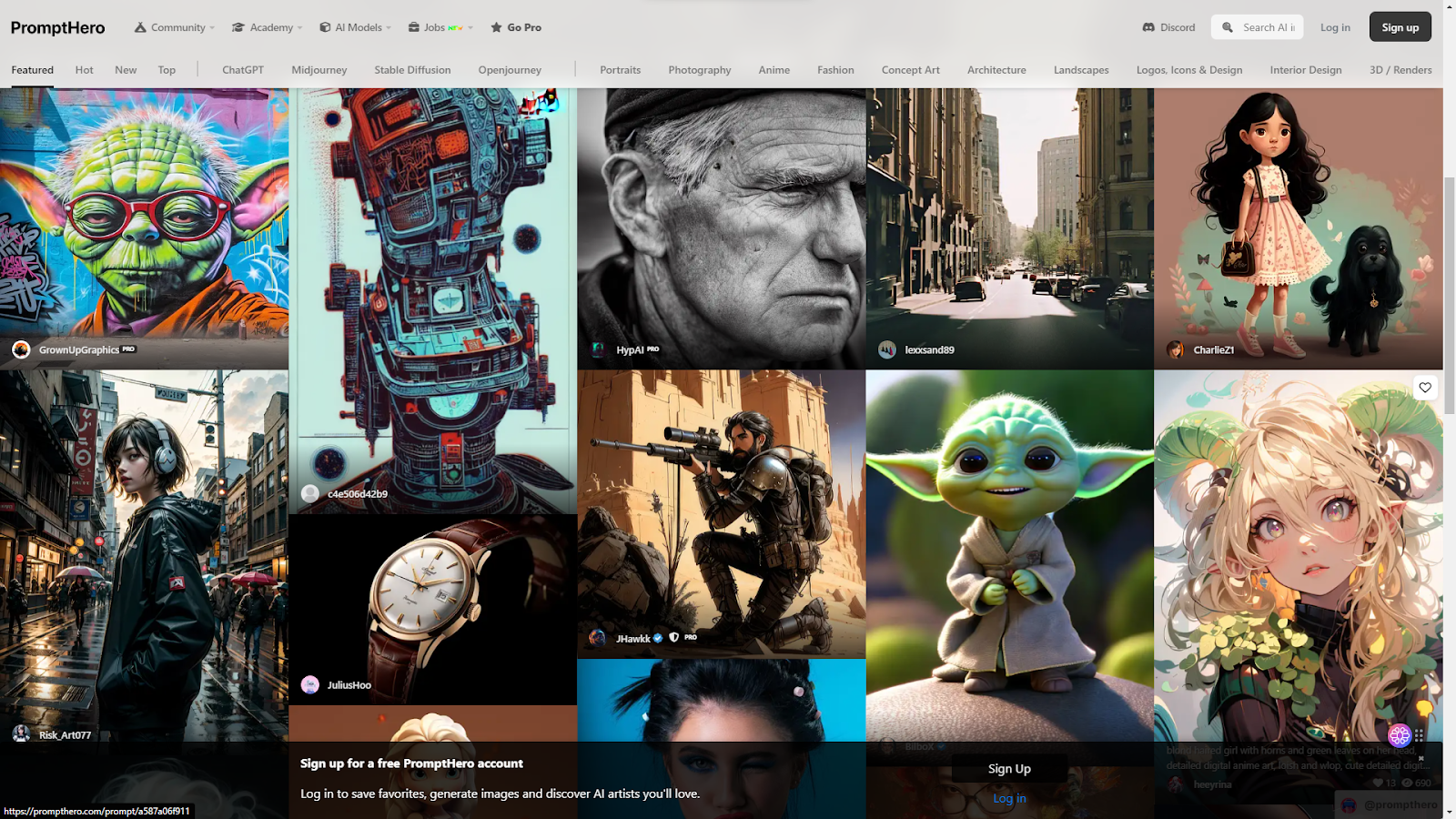This screenshot has height=819, width=1456.
Task: Select the Featured tab
Action: pyautogui.click(x=33, y=70)
